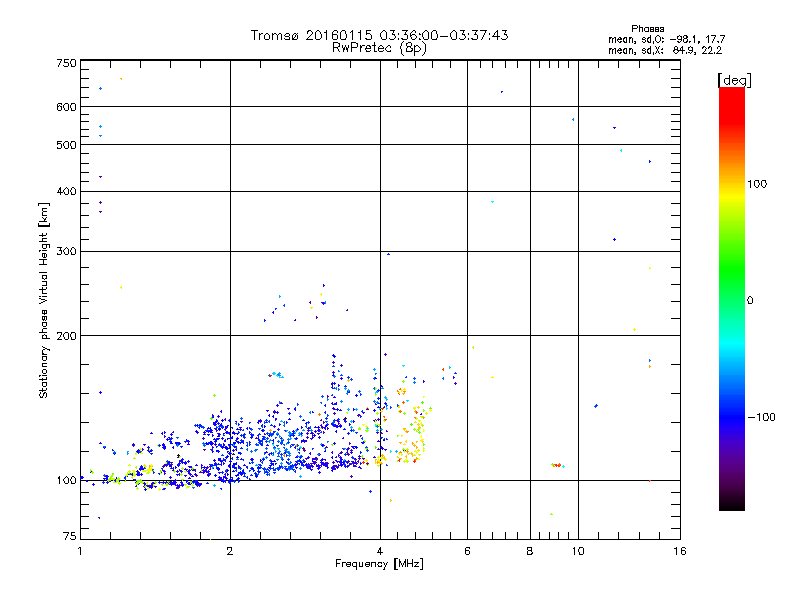Click the '2' frequency axis tick label

[230, 551]
